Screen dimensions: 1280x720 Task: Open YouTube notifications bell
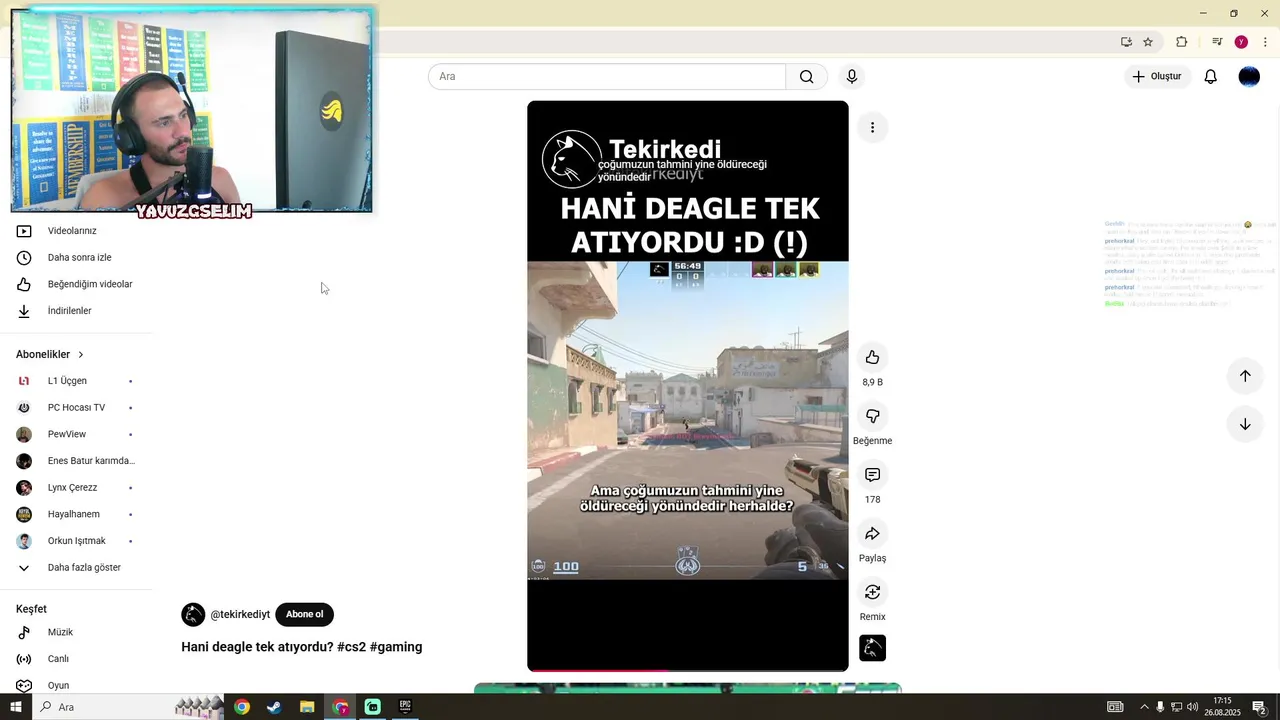[1210, 77]
